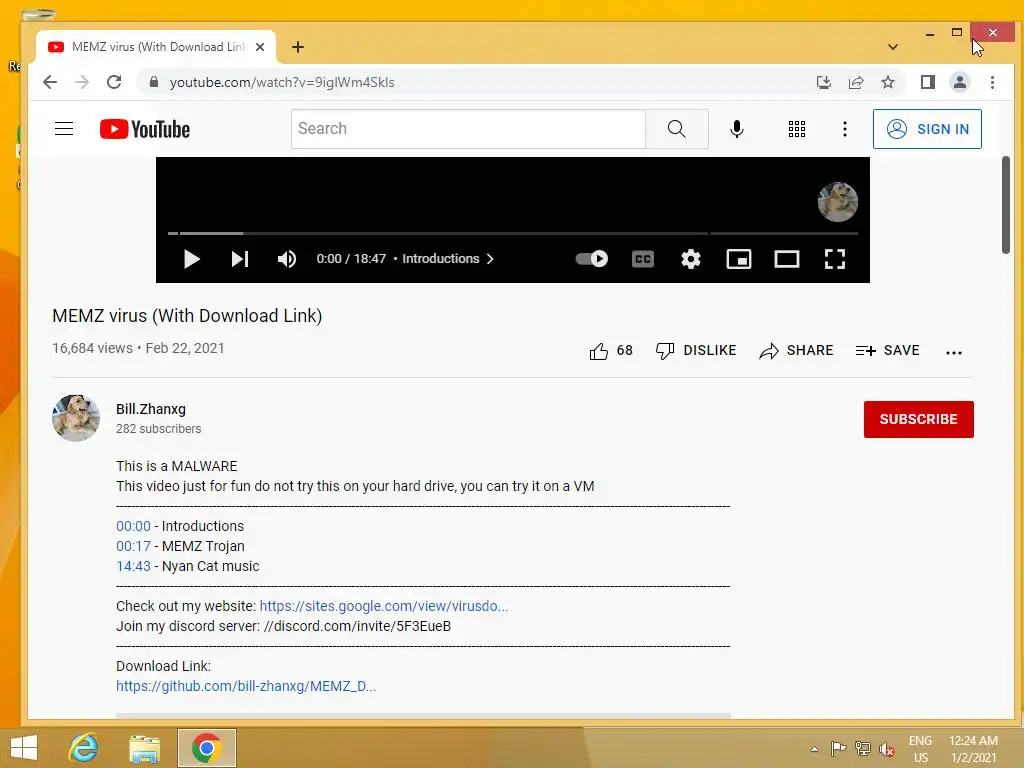Image resolution: width=1024 pixels, height=768 pixels.
Task: Click the search magnifier button
Action: click(x=677, y=129)
